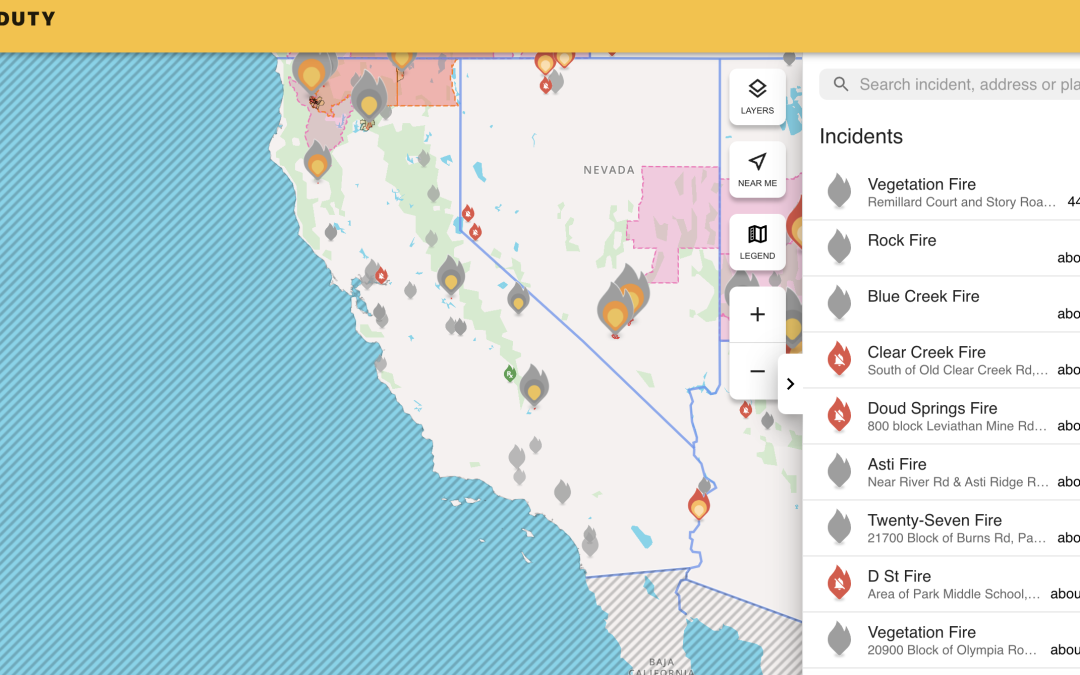This screenshot has width=1080, height=675.
Task: Click the D St Fire red flame icon
Action: coord(840,584)
